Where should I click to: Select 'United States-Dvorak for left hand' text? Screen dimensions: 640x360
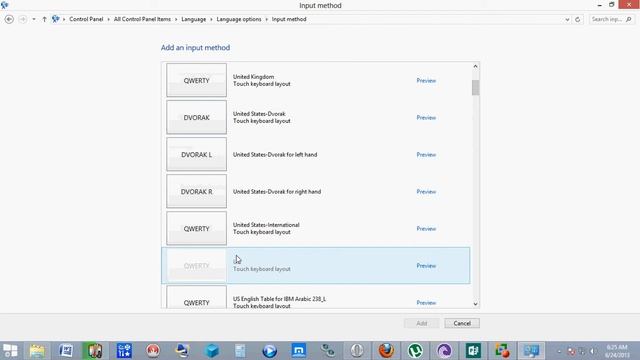point(275,155)
